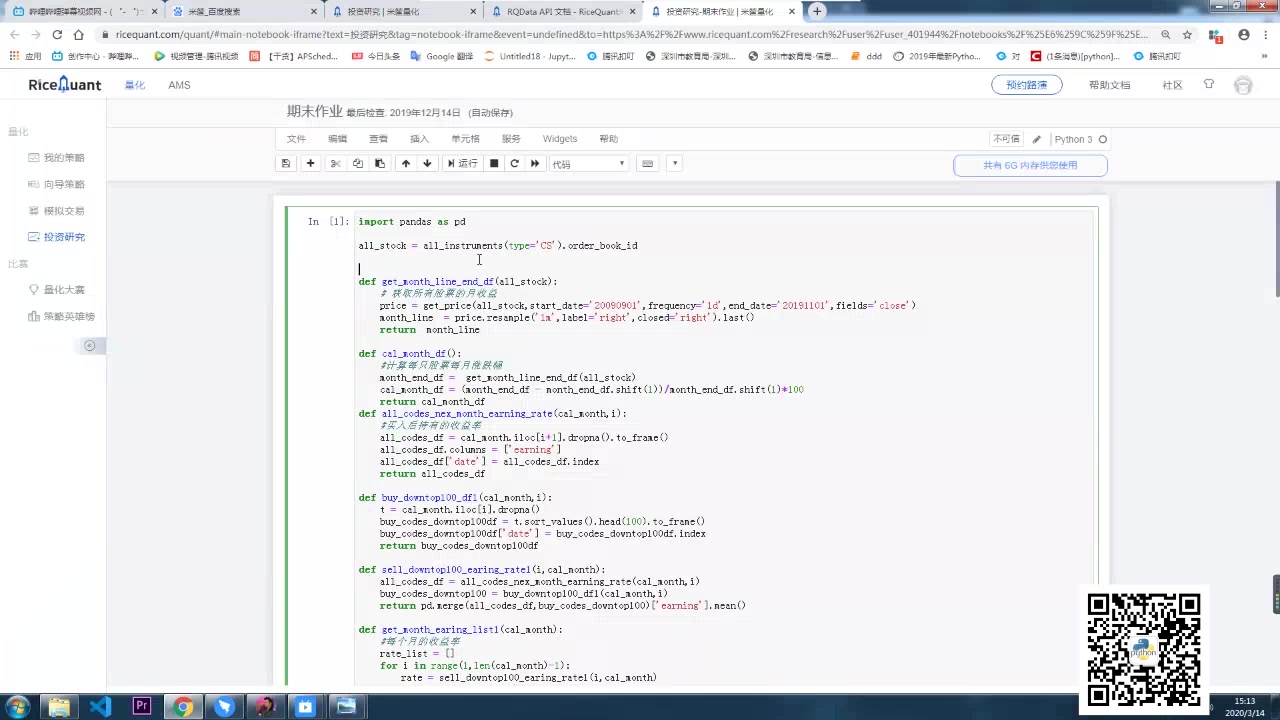1280x720 pixels.
Task: Click the 共有 6G 内存供您使用 button
Action: (x=1030, y=165)
